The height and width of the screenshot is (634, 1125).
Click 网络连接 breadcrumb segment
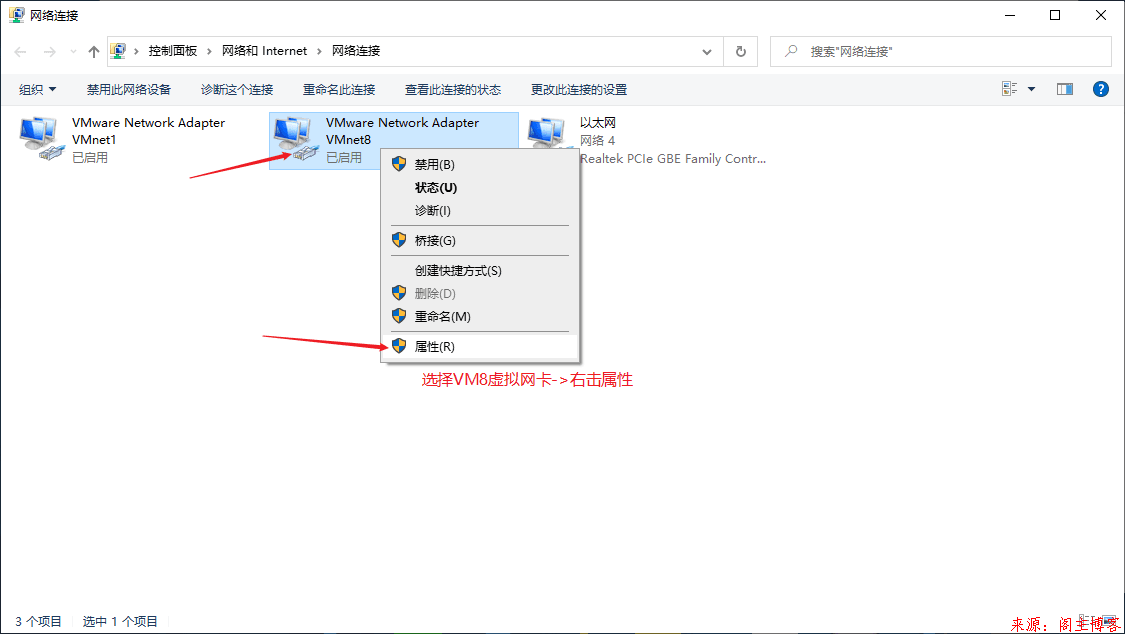point(356,51)
